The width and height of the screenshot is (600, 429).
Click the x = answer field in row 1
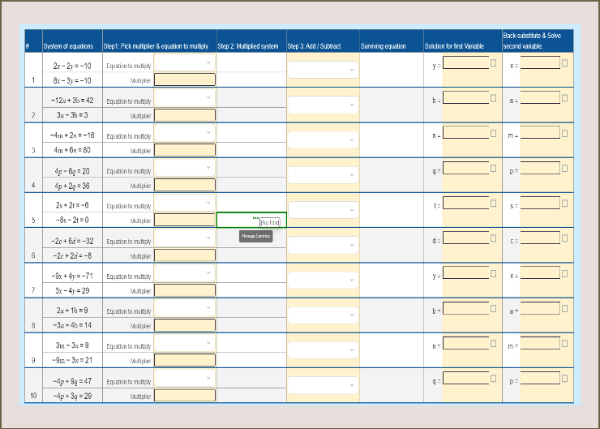540,63
